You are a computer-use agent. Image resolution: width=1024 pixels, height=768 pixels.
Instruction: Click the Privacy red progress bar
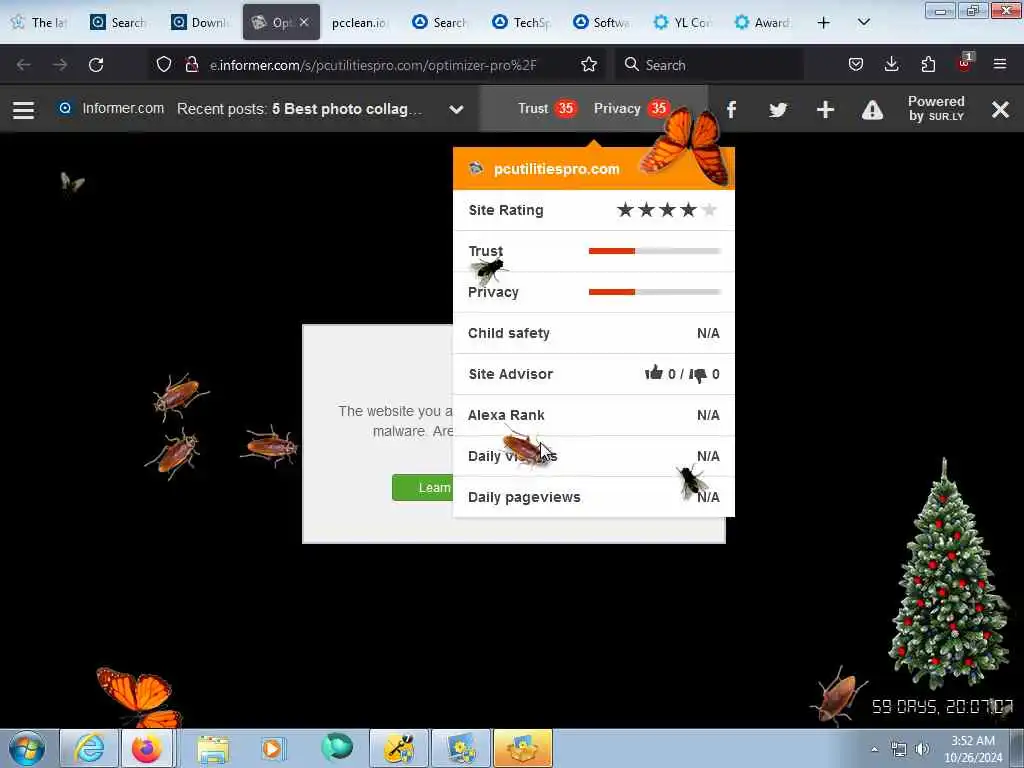(654, 292)
